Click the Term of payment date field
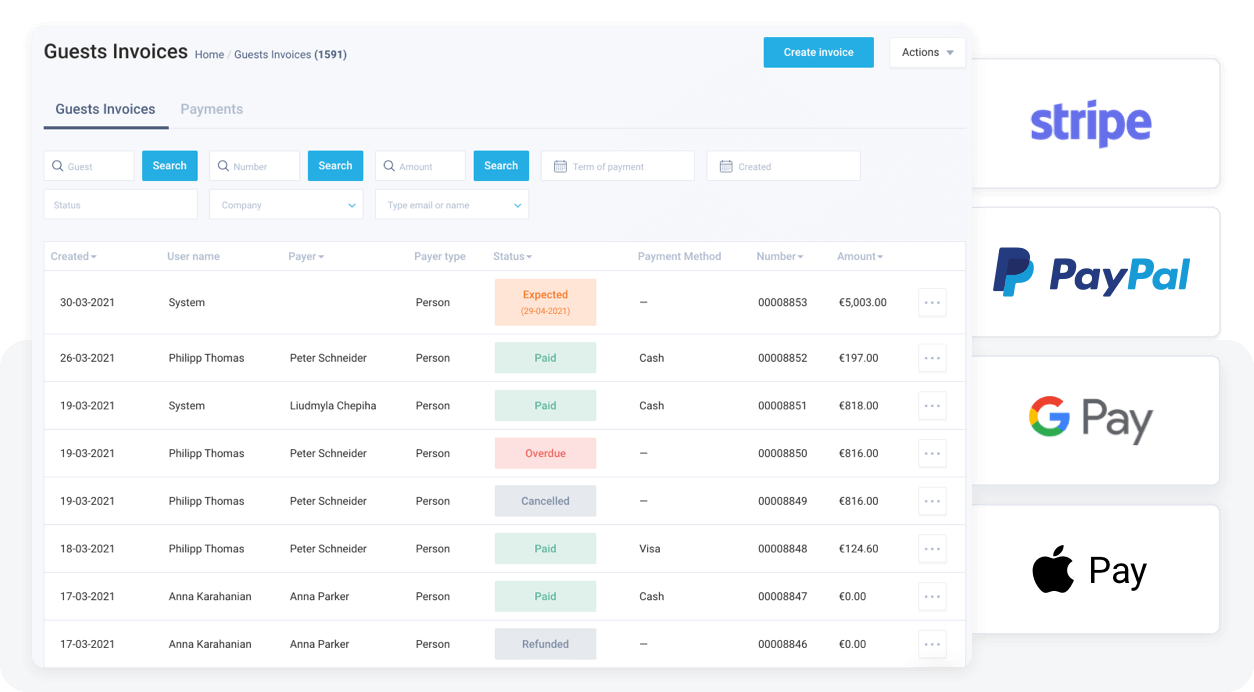Viewport: 1254px width, 692px height. pos(618,167)
